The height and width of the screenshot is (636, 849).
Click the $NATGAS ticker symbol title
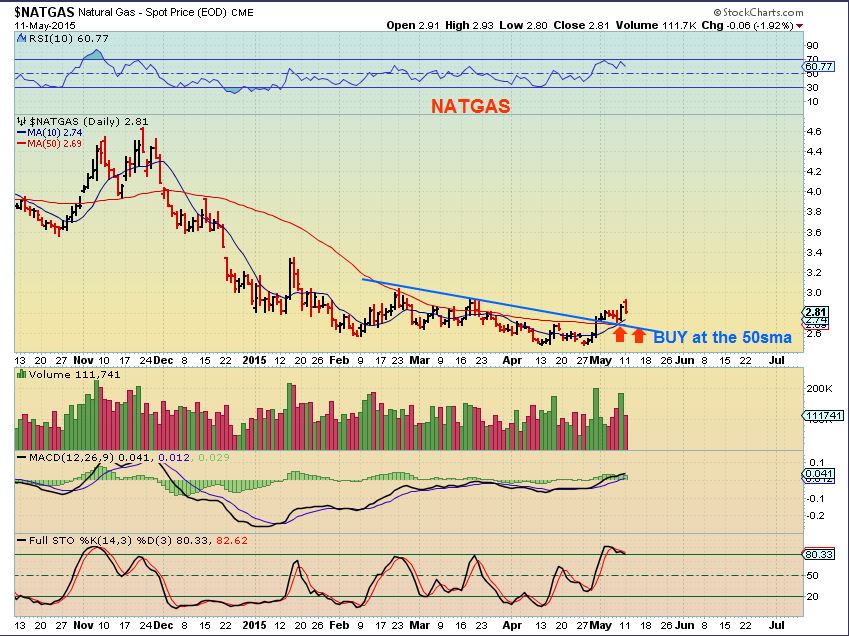(44, 11)
